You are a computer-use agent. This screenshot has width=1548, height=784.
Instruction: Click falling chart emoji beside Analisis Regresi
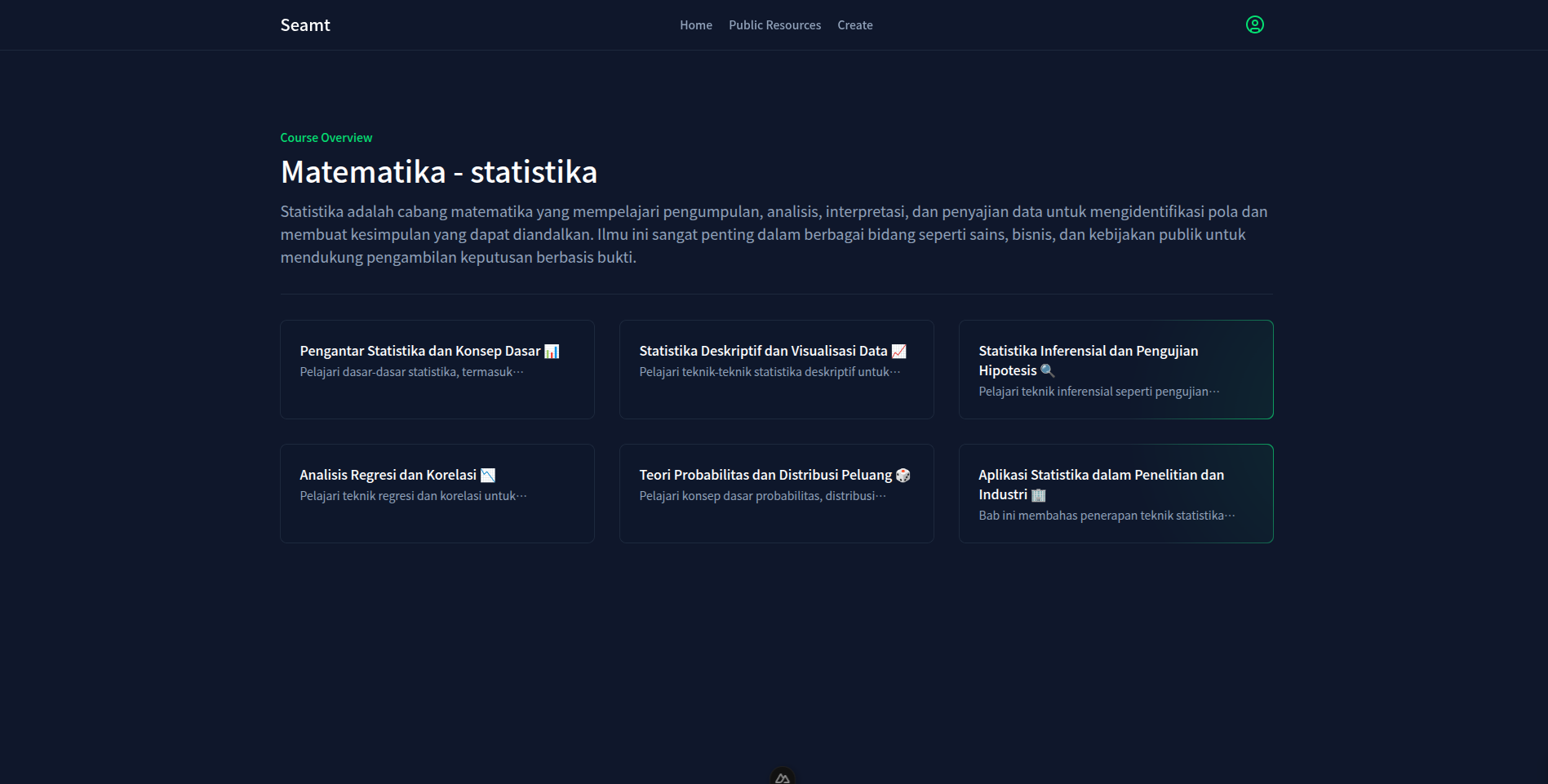[488, 476]
